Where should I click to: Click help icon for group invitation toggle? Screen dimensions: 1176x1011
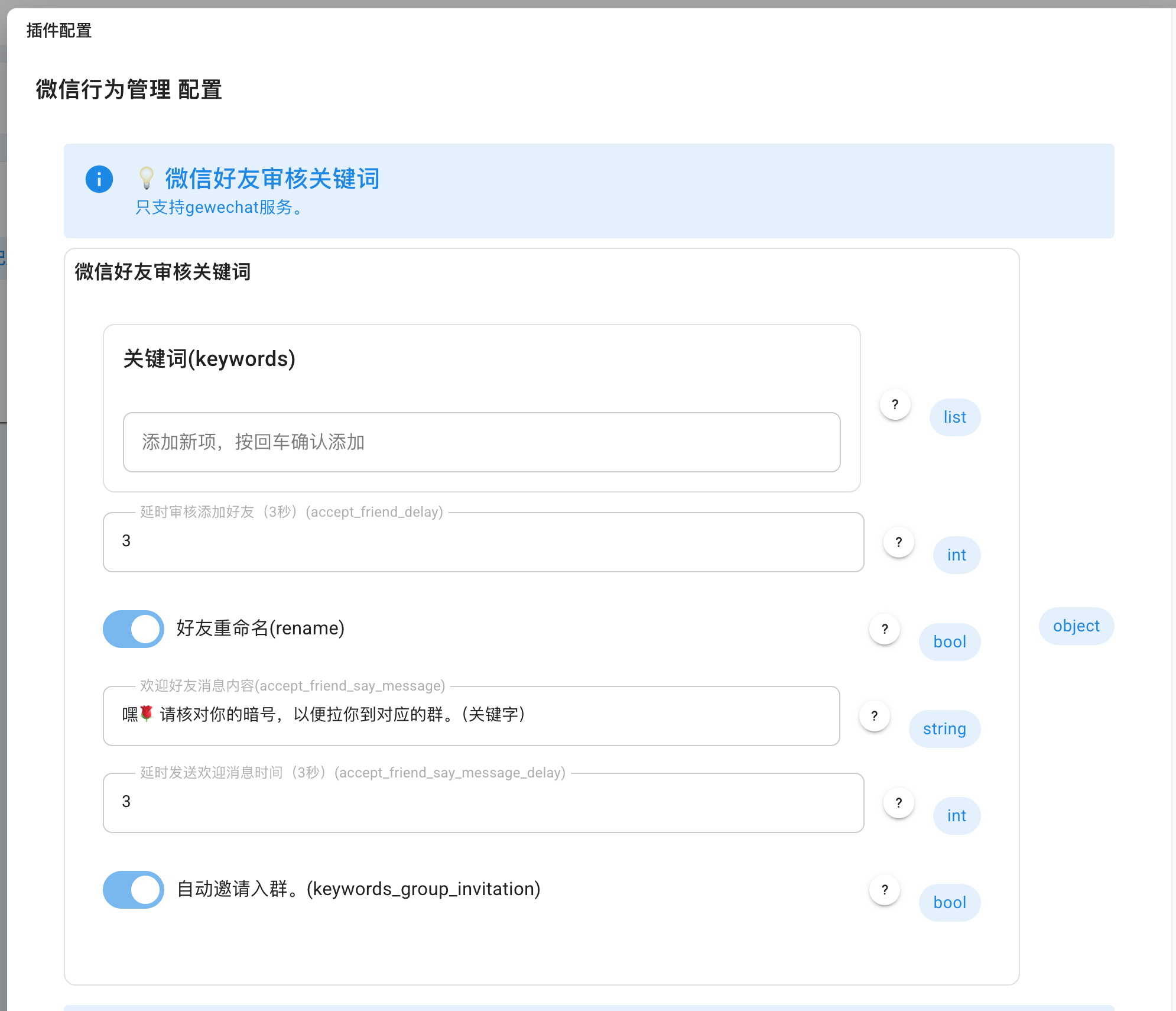pyautogui.click(x=884, y=890)
